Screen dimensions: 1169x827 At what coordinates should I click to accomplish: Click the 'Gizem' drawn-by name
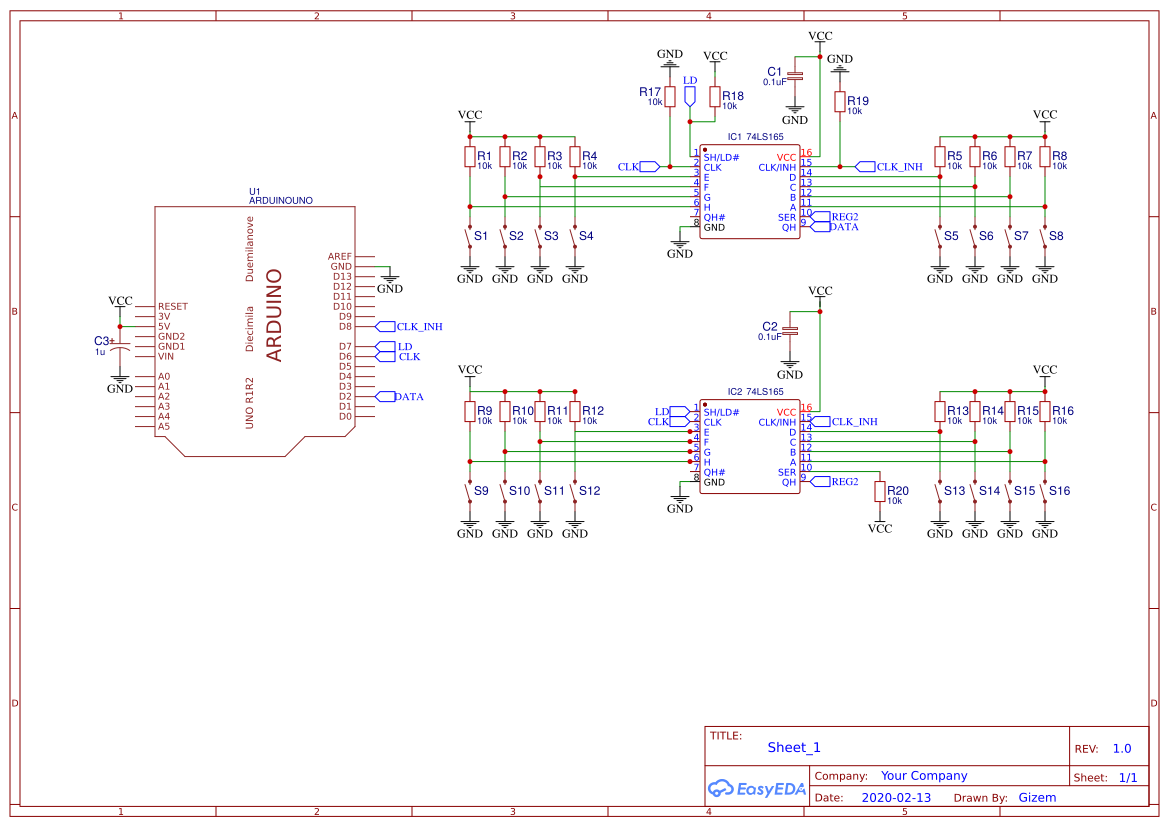(1037, 798)
